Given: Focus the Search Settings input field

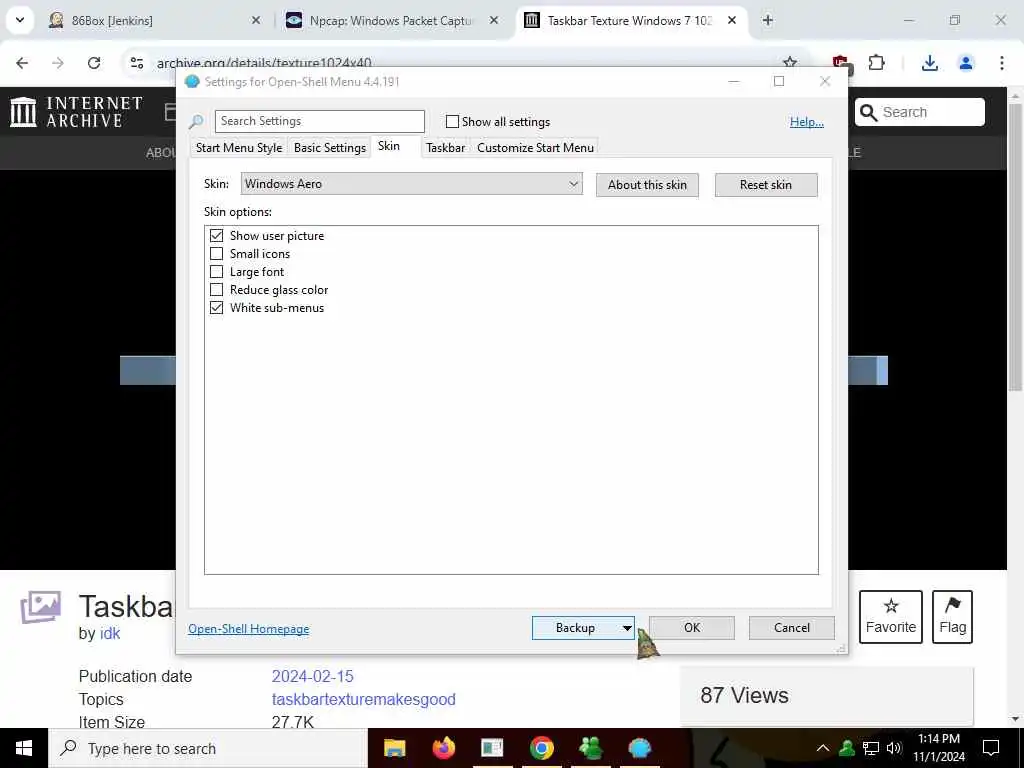Looking at the screenshot, I should tap(319, 121).
